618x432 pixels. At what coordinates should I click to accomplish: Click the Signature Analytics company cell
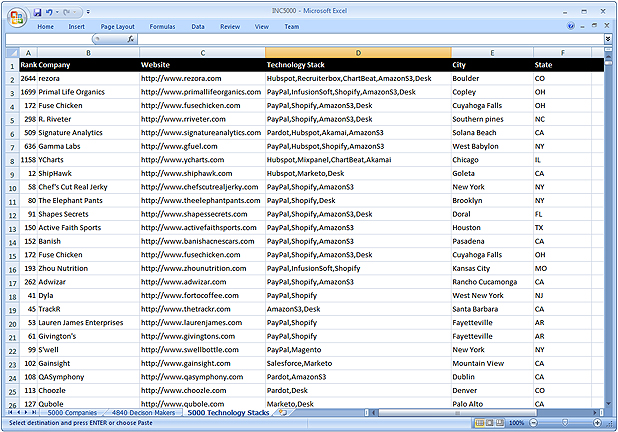coord(88,133)
